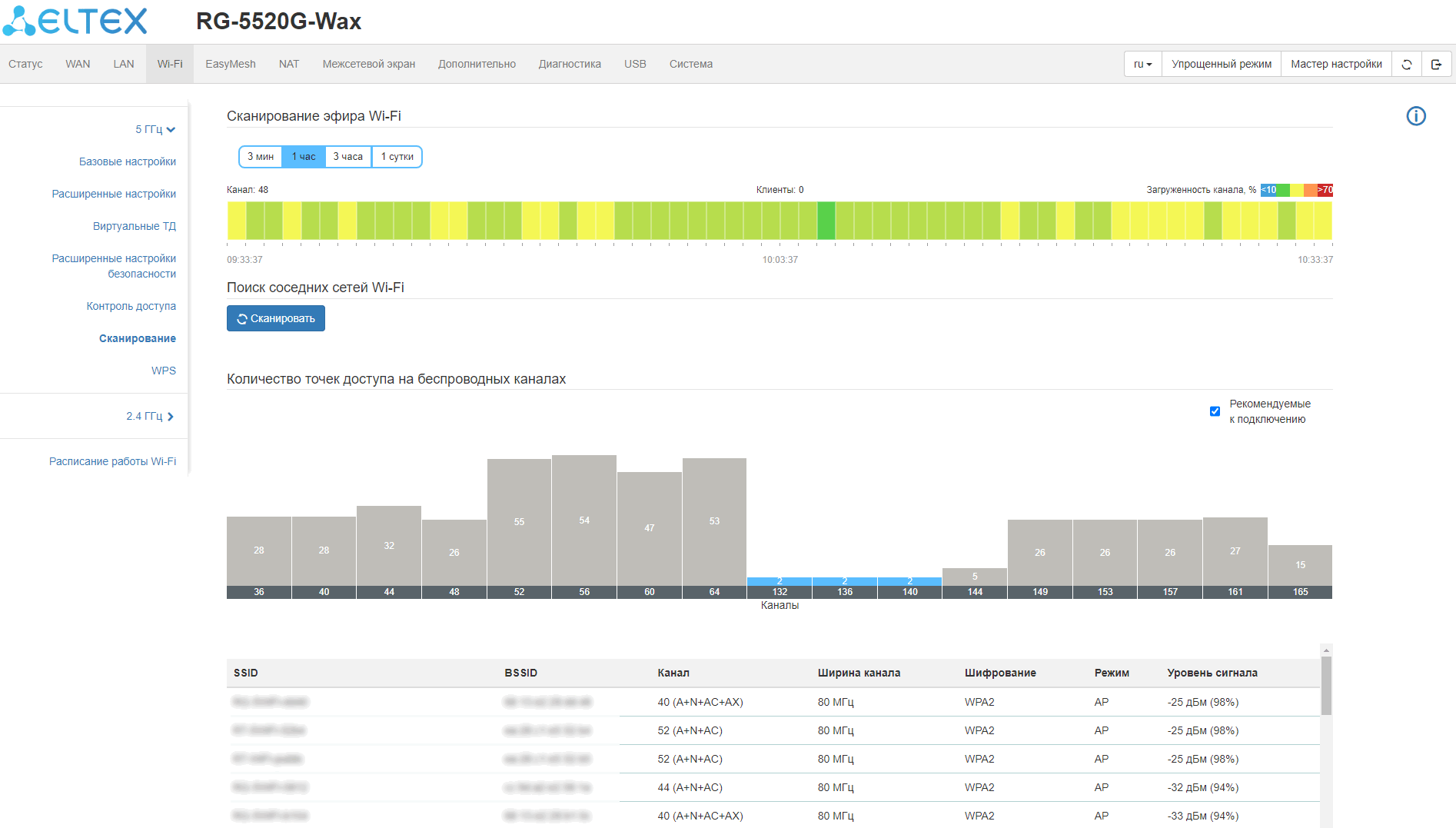
Task: Click the Eltex logo
Action: [x=75, y=22]
